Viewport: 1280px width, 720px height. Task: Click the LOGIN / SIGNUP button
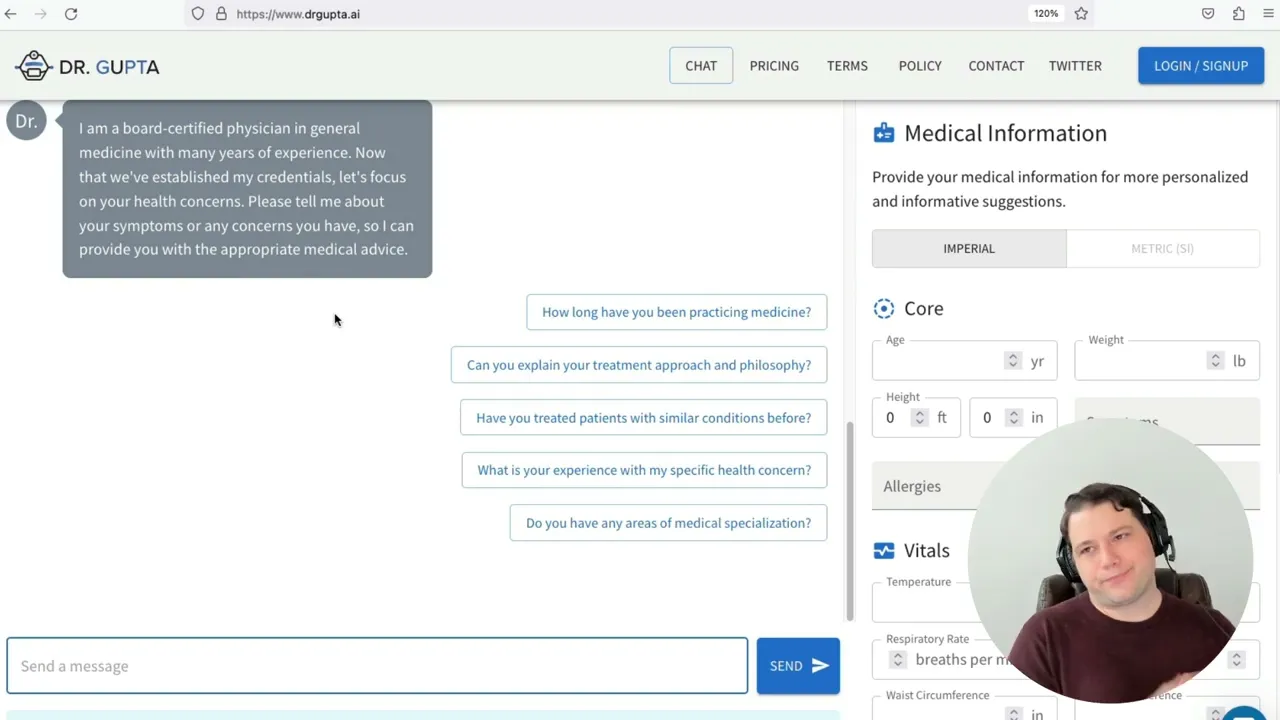pos(1201,66)
